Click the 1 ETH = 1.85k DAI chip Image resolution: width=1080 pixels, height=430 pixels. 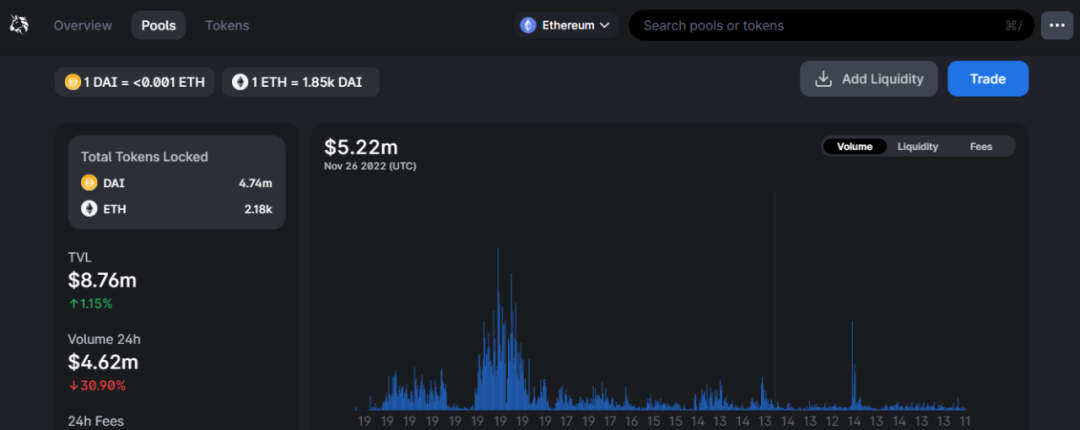[300, 82]
